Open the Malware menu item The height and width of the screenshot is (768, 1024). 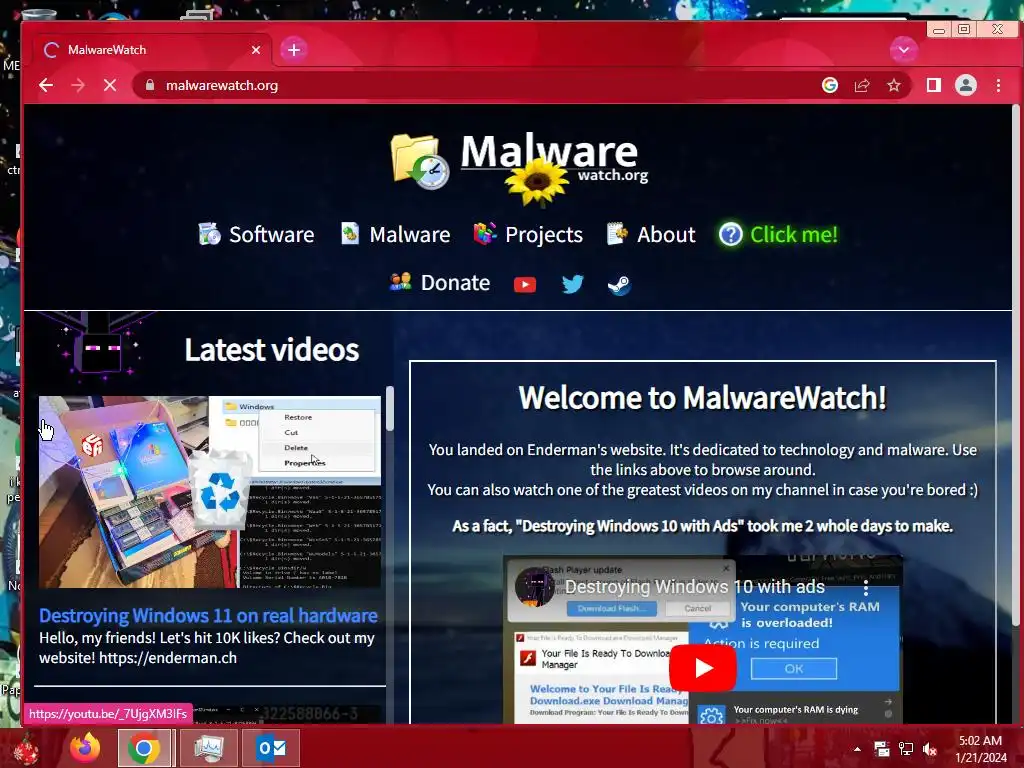395,234
